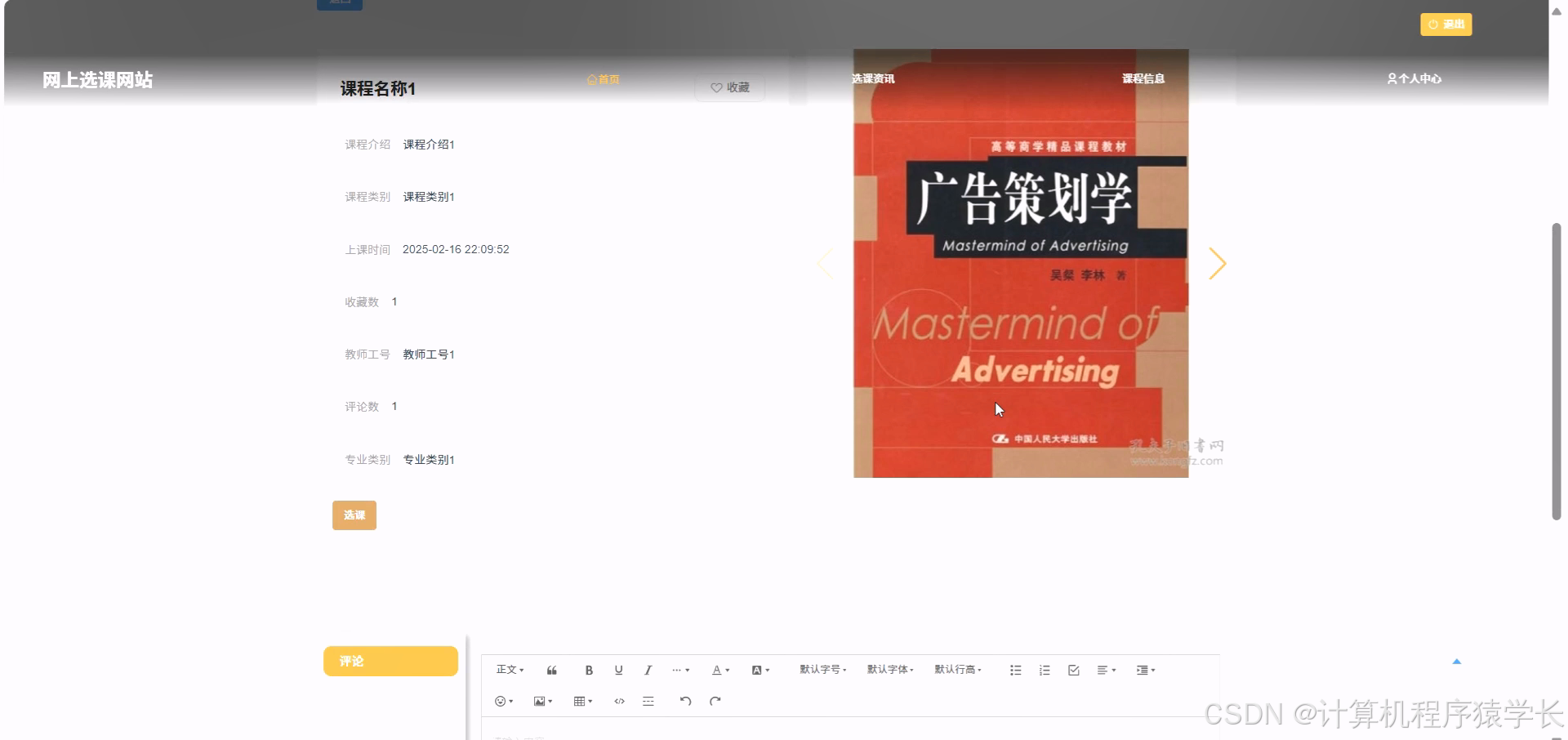The height and width of the screenshot is (740, 1568).
Task: Go to 首页 in the navigation bar
Action: (604, 79)
